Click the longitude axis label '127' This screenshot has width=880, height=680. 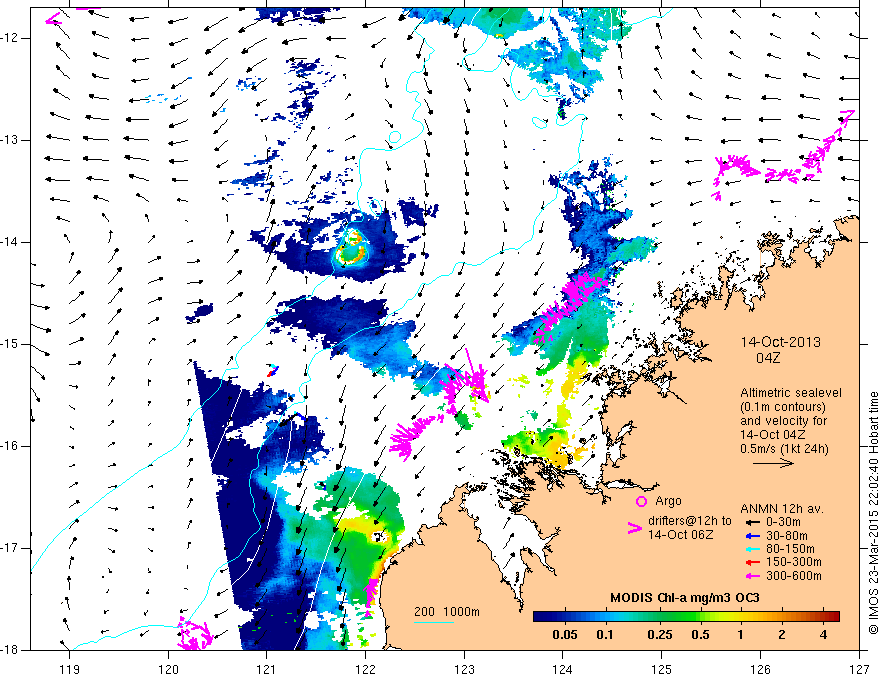(x=859, y=669)
